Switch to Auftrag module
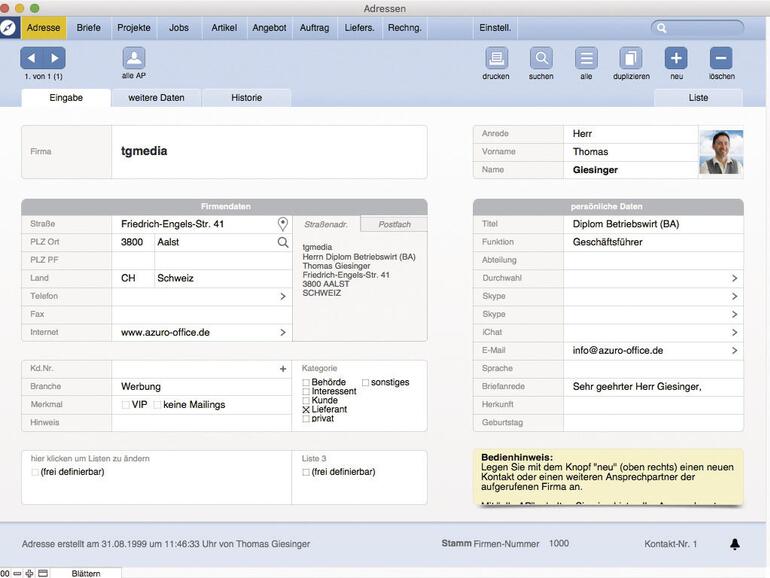 pyautogui.click(x=314, y=28)
